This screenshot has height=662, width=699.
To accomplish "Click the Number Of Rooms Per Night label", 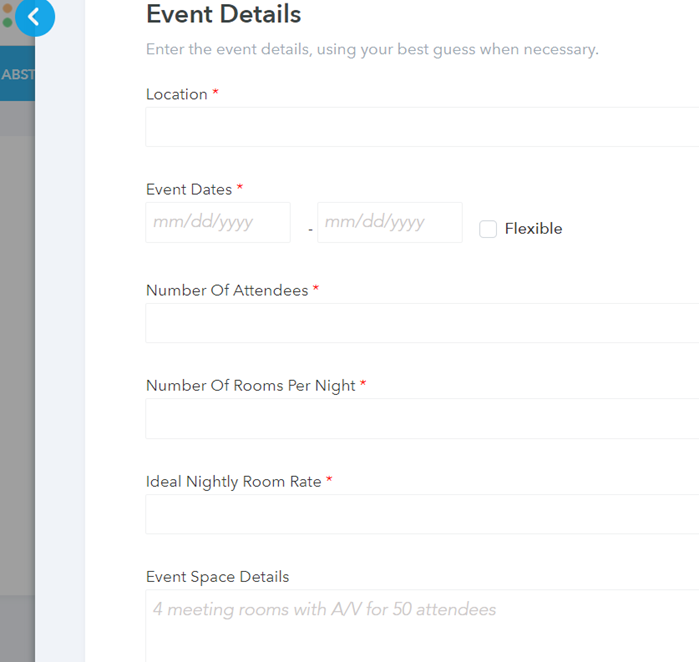I will (251, 385).
